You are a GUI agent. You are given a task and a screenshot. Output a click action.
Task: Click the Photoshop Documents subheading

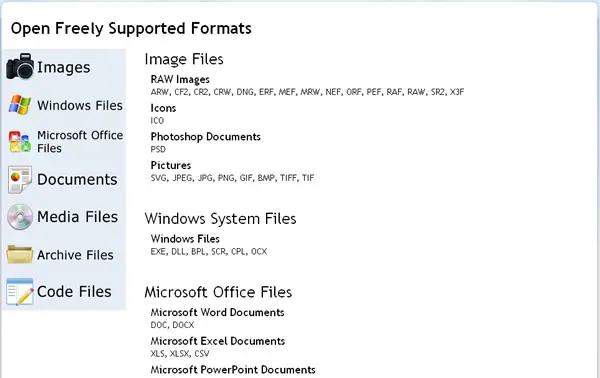205,137
